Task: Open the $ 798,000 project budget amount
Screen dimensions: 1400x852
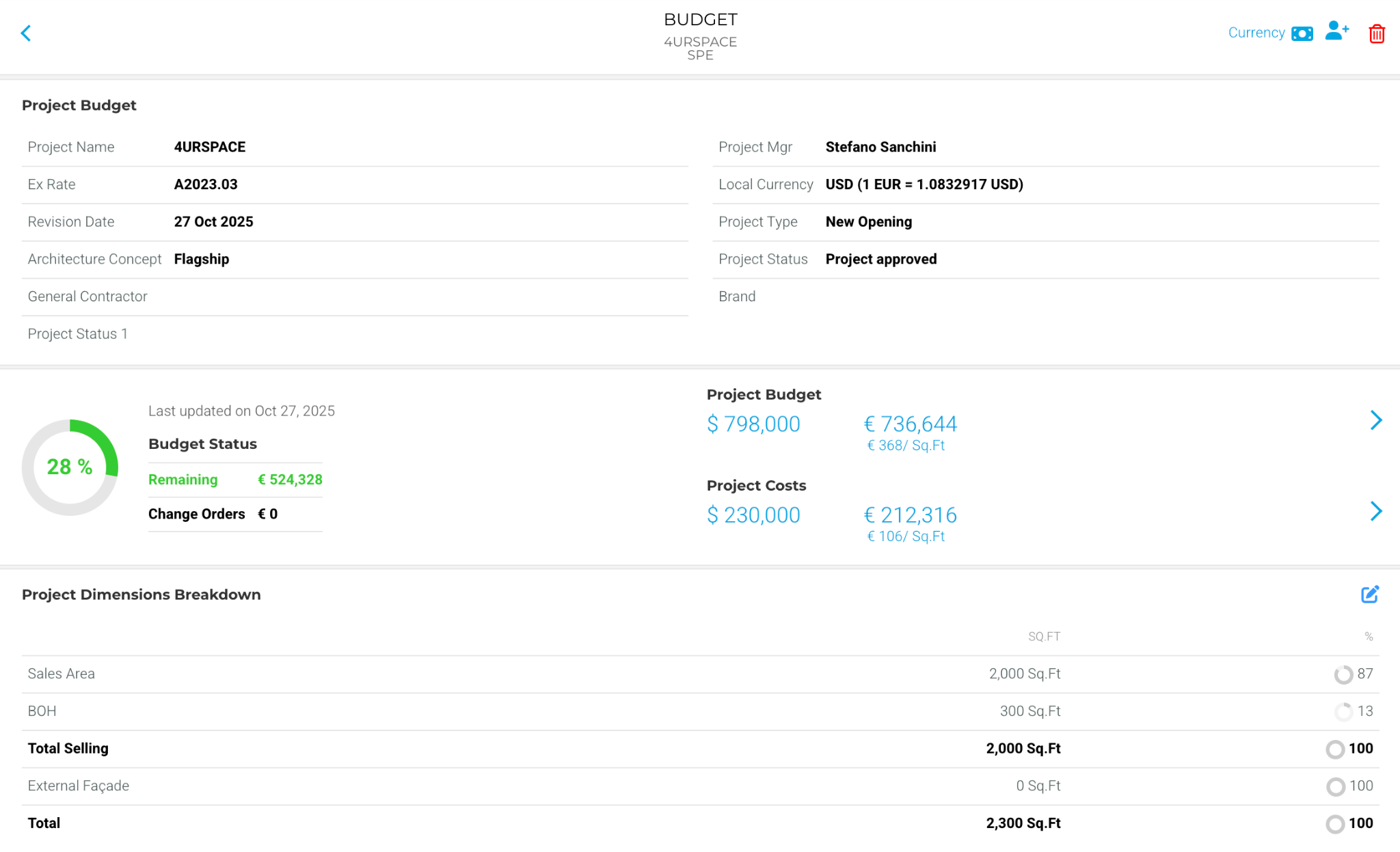Action: pyautogui.click(x=753, y=424)
